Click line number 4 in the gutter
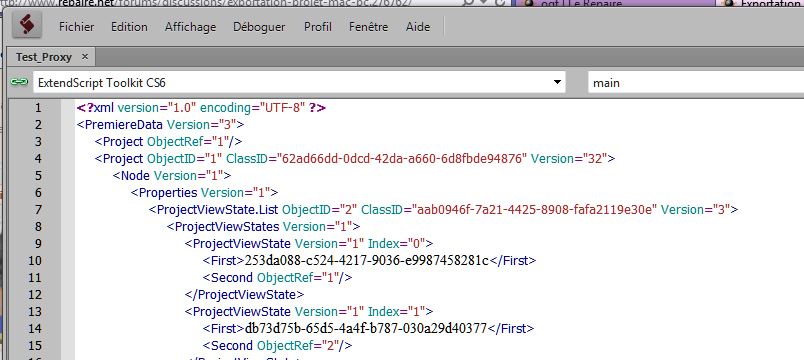804x360 pixels. click(x=38, y=158)
